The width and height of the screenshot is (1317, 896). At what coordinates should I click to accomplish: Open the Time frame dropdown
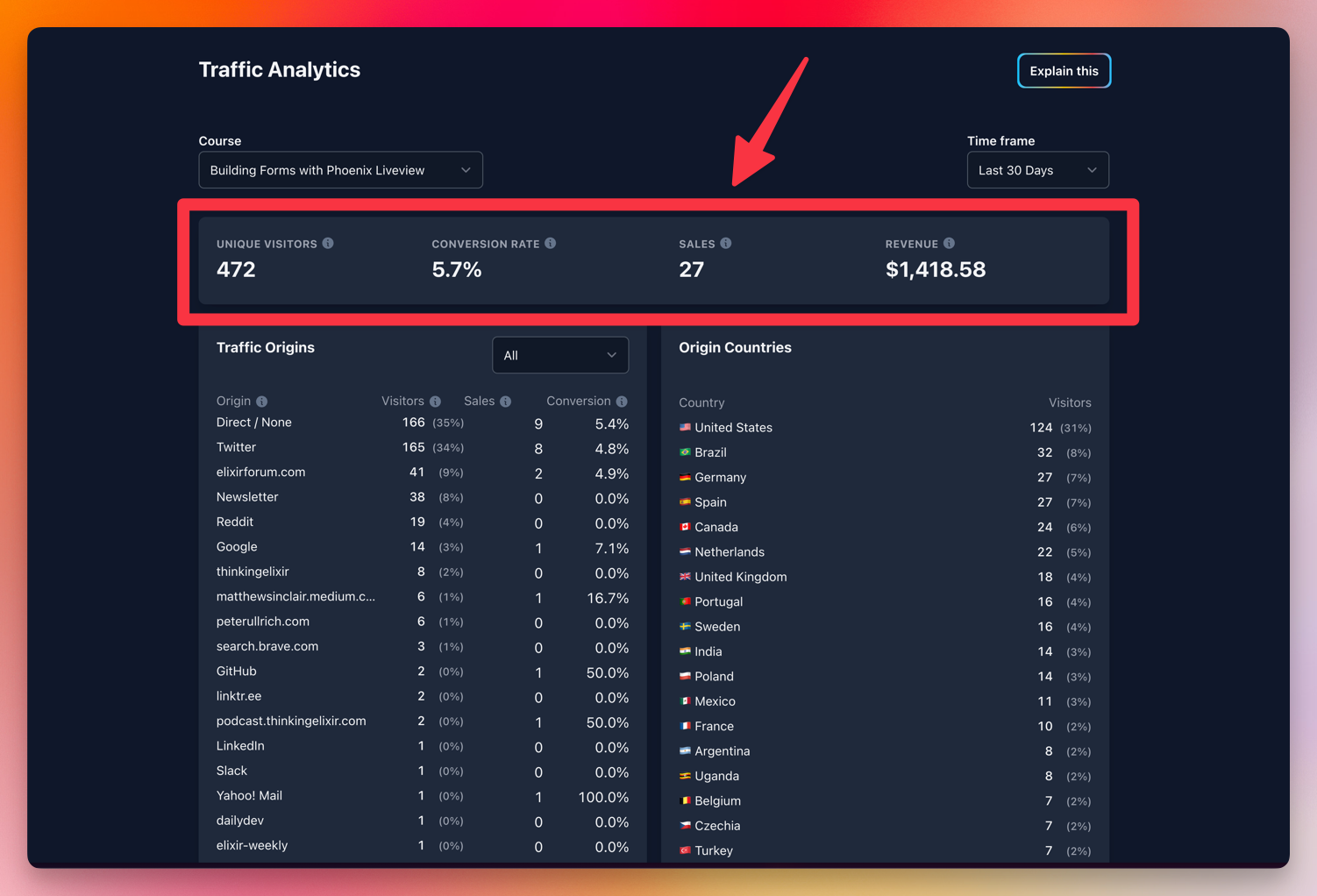1037,170
